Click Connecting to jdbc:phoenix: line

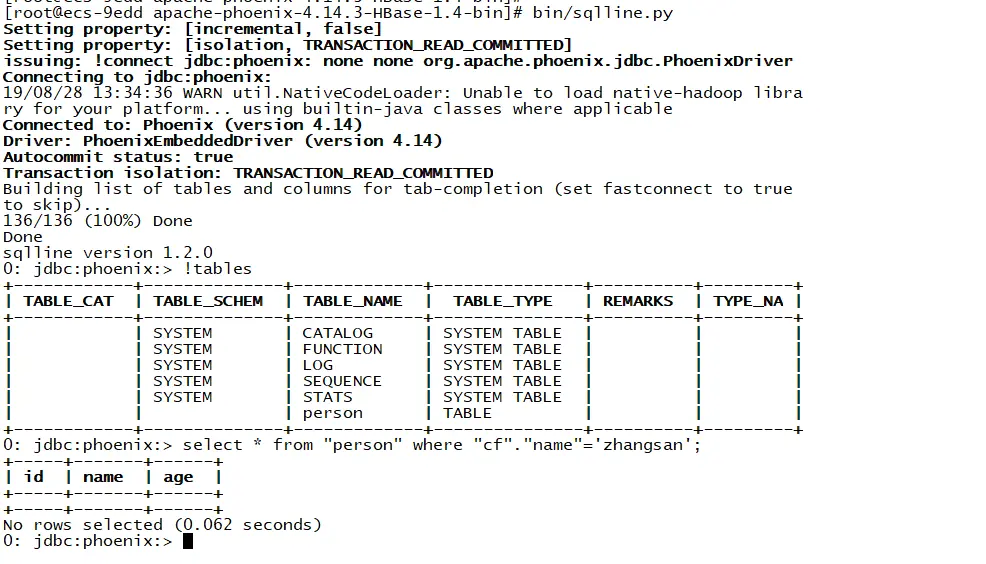pyautogui.click(x=137, y=77)
